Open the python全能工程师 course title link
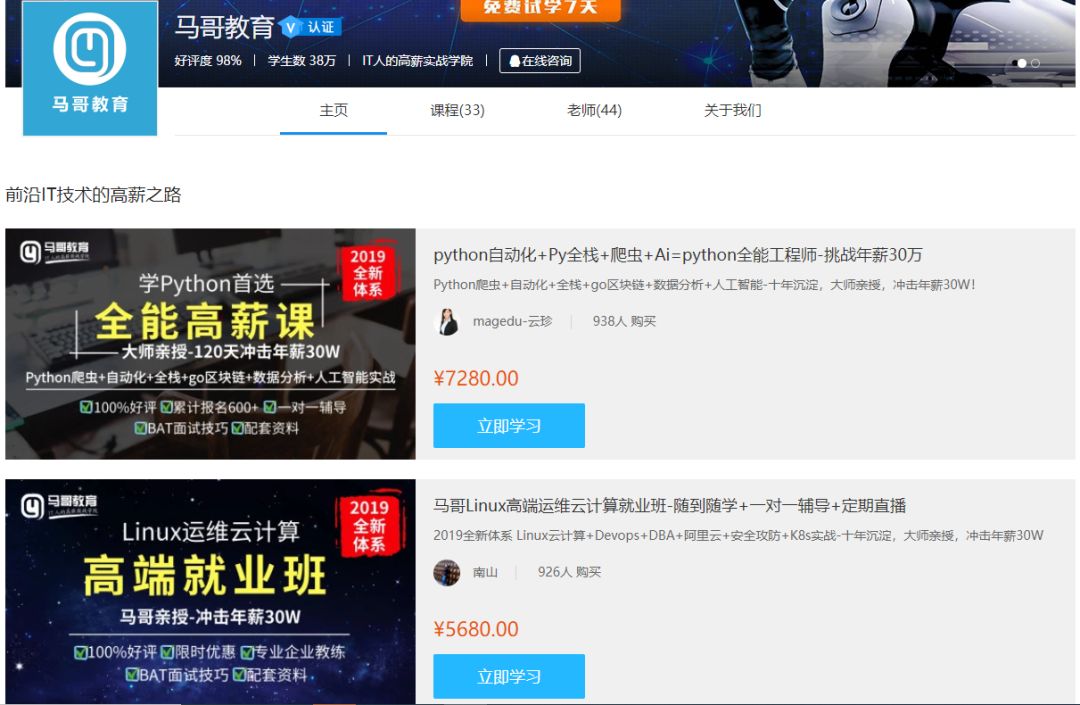1080x705 pixels. [678, 255]
